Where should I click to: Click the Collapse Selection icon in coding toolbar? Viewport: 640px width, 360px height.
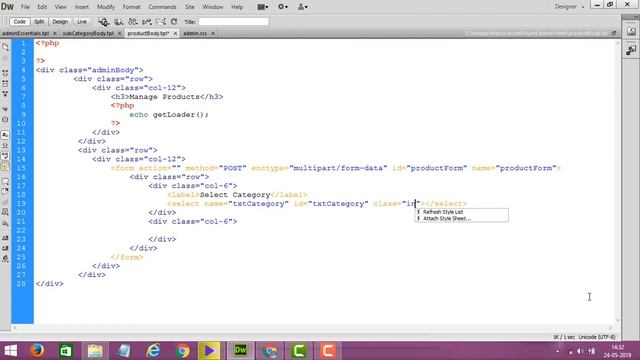pyautogui.click(x=5, y=83)
